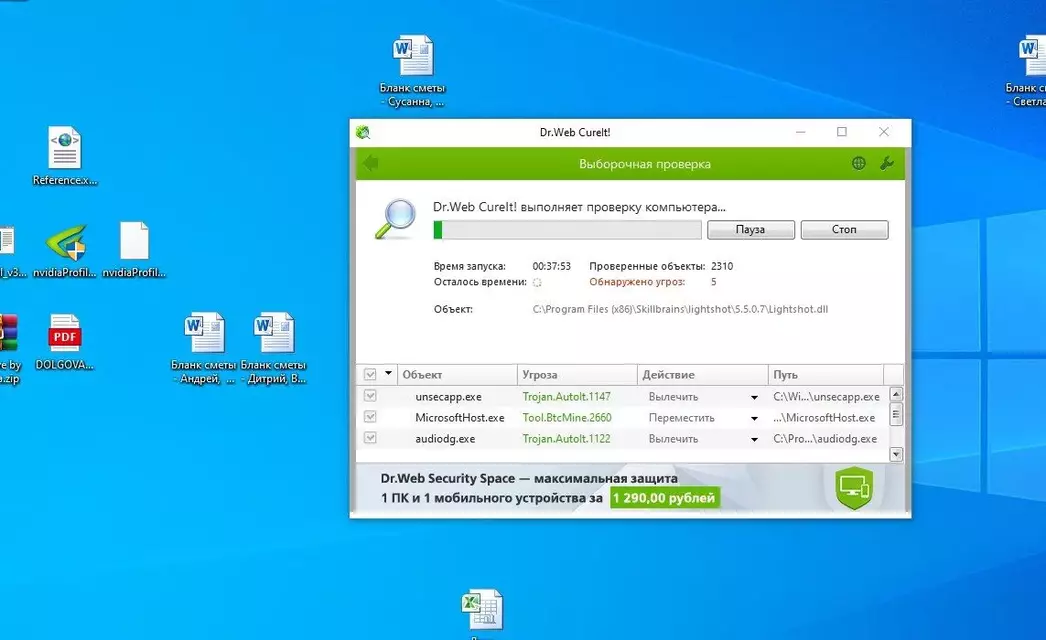Click the Trojan.AutoIt.1122 threat link
1046x640 pixels.
[566, 438]
